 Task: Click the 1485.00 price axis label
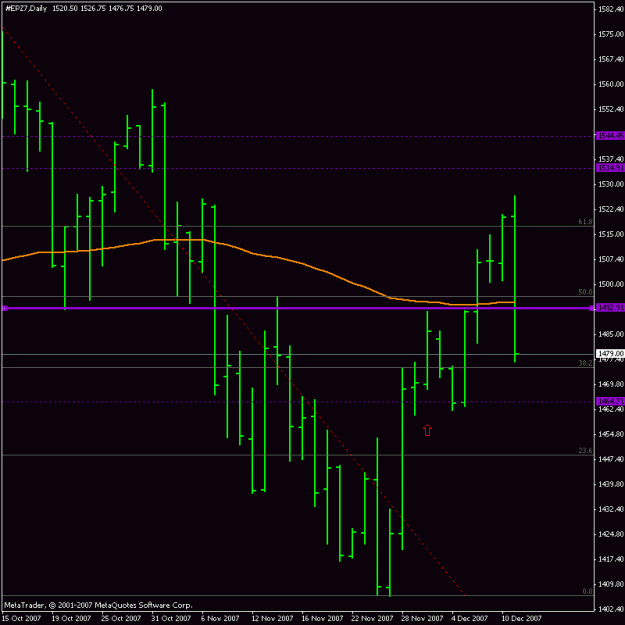click(611, 334)
